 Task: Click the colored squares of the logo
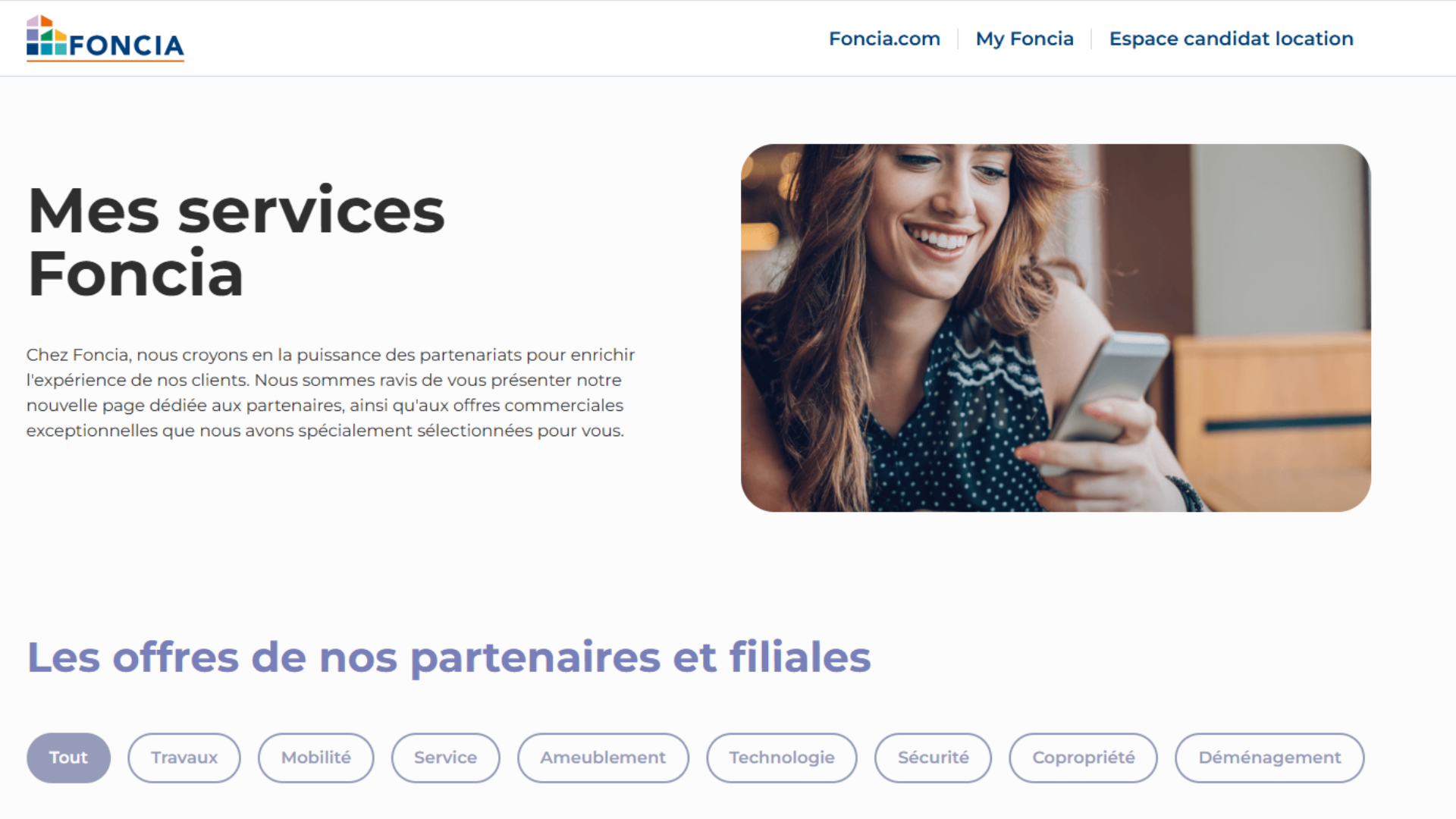tap(46, 36)
